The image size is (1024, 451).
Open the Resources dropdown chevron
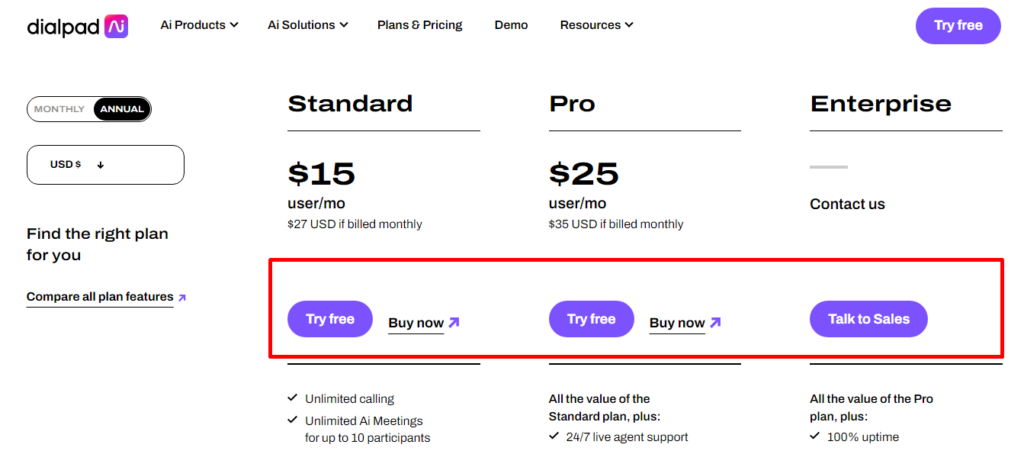(629, 25)
